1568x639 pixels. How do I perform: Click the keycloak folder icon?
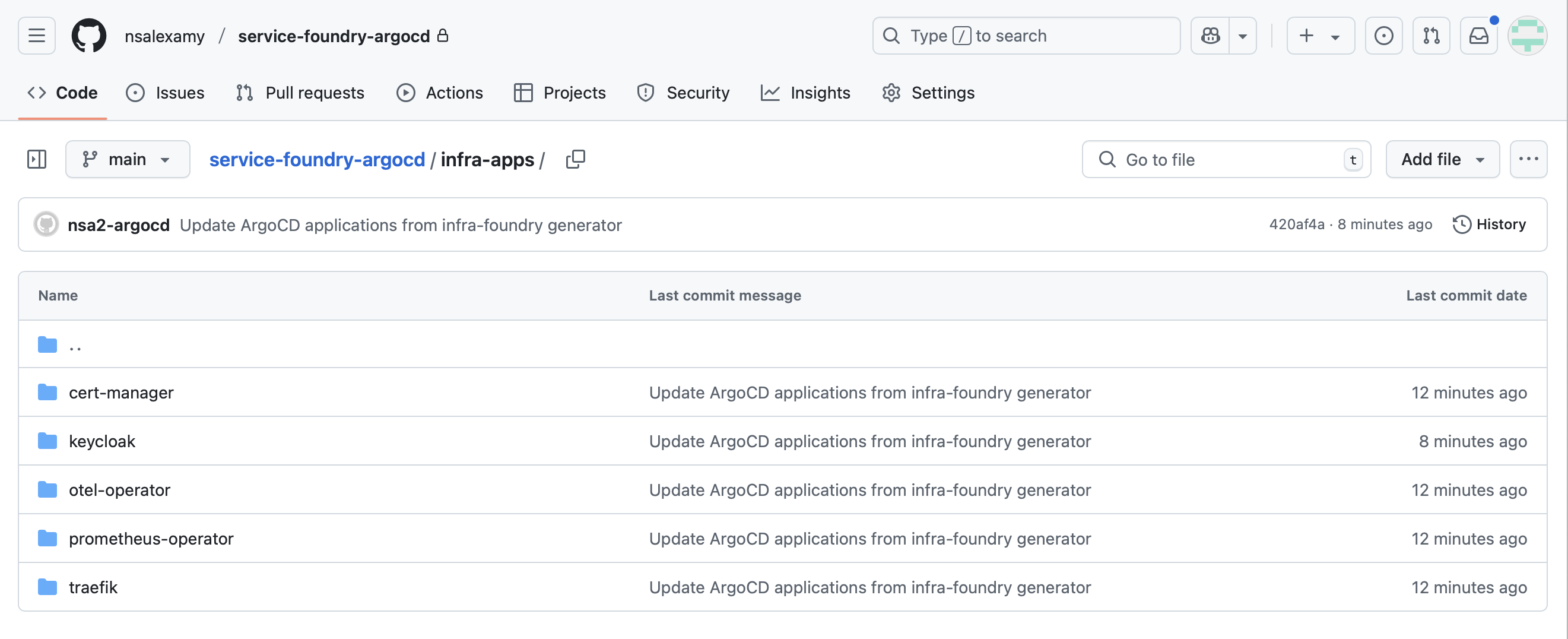[x=47, y=441]
